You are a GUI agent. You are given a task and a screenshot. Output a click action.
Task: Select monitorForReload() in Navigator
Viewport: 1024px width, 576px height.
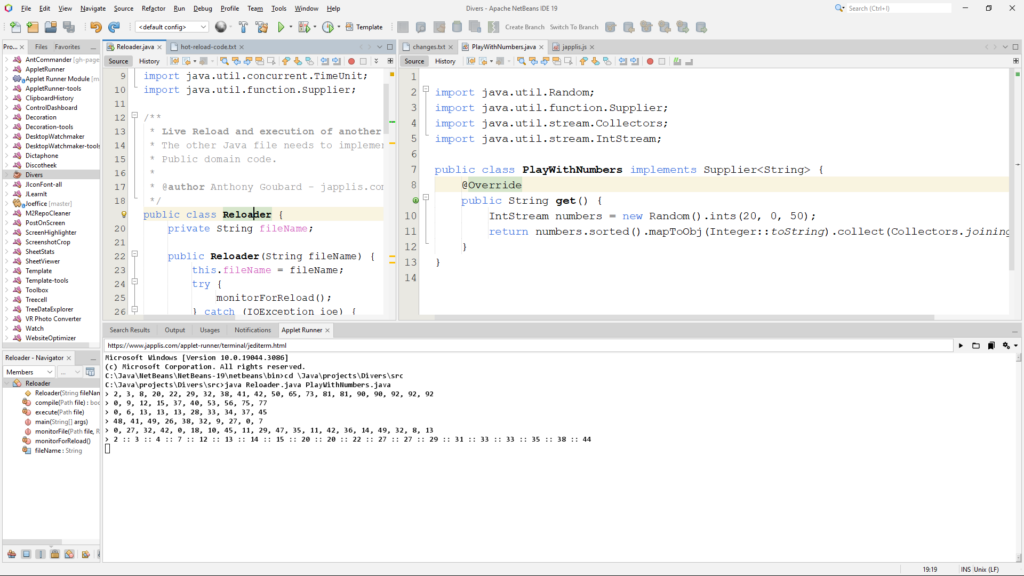[x=62, y=441]
